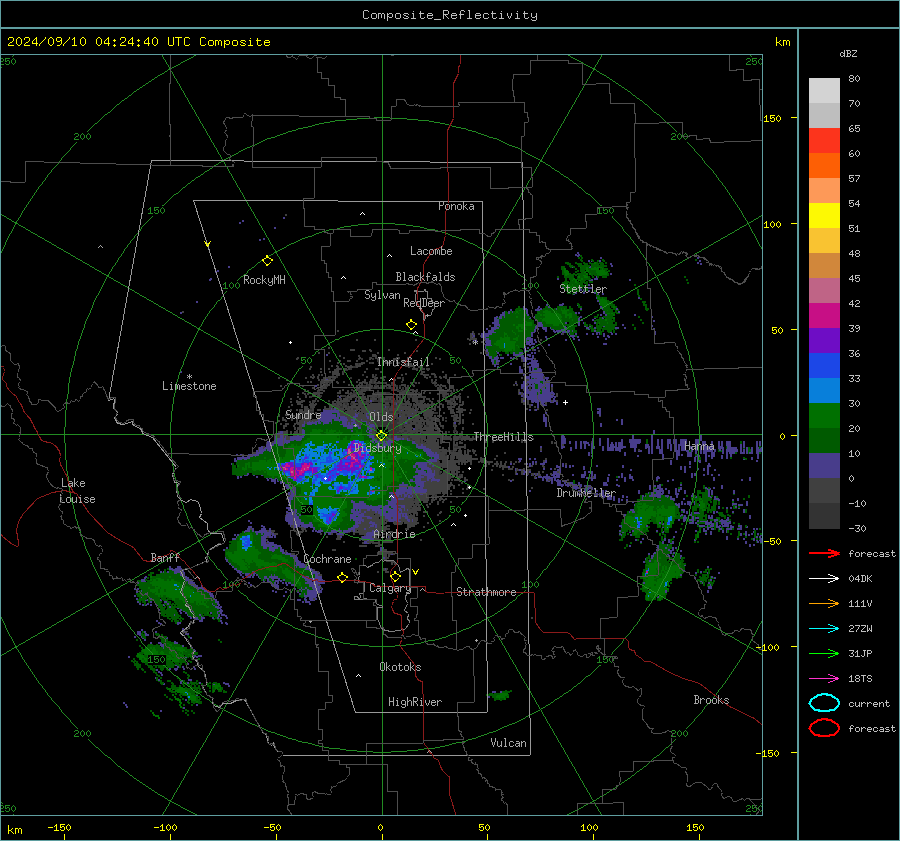
Task: Pick the orange swatch between 60 and 57
Action: point(824,166)
